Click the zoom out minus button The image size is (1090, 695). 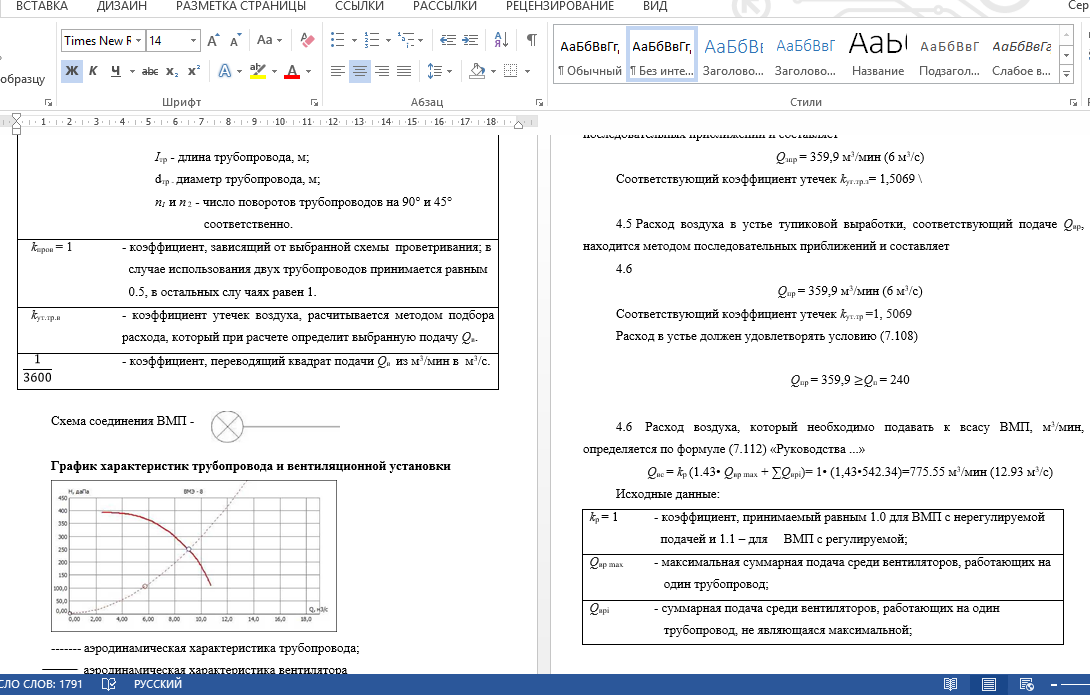coord(1054,685)
